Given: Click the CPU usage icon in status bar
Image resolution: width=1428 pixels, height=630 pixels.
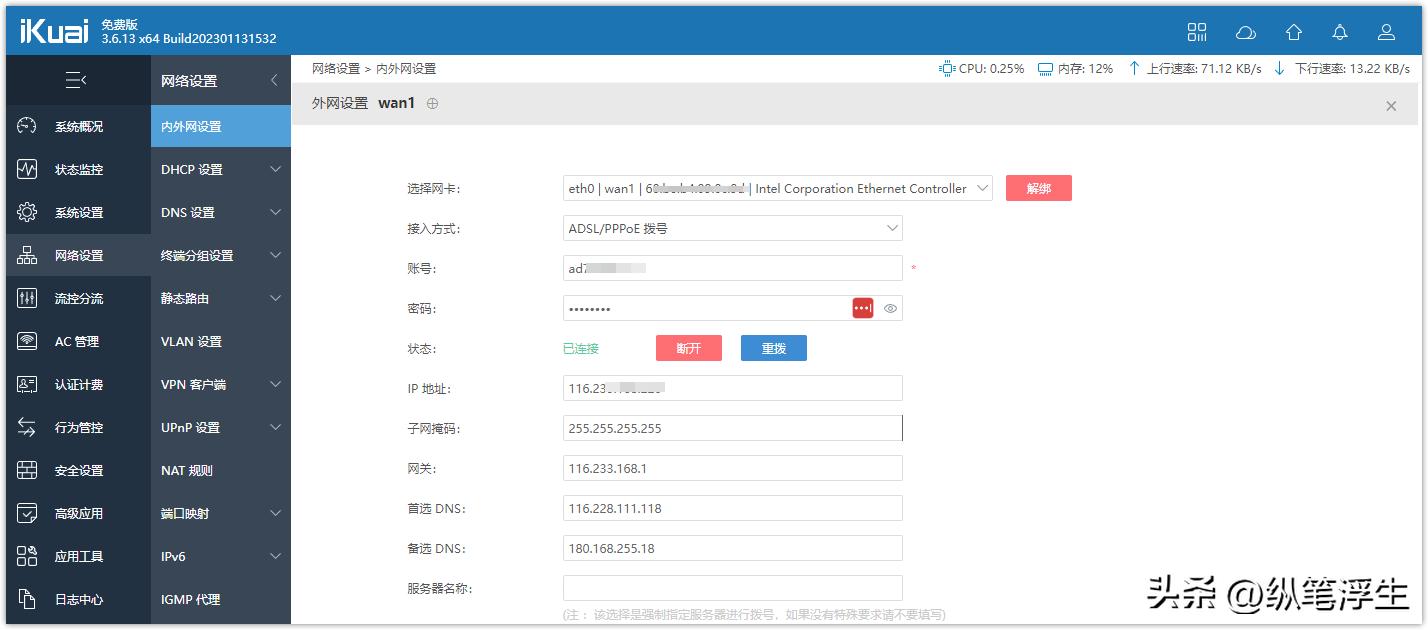Looking at the screenshot, I should point(946,68).
